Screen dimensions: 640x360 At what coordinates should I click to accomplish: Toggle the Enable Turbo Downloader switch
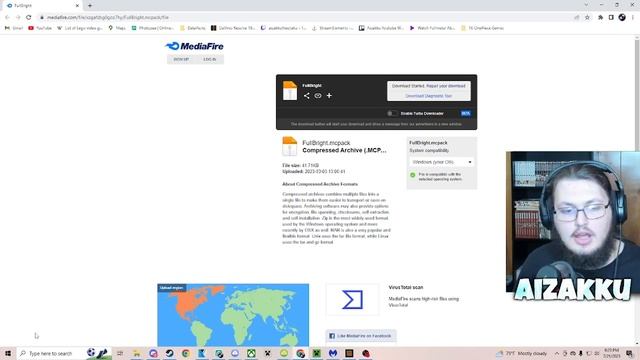(392, 113)
